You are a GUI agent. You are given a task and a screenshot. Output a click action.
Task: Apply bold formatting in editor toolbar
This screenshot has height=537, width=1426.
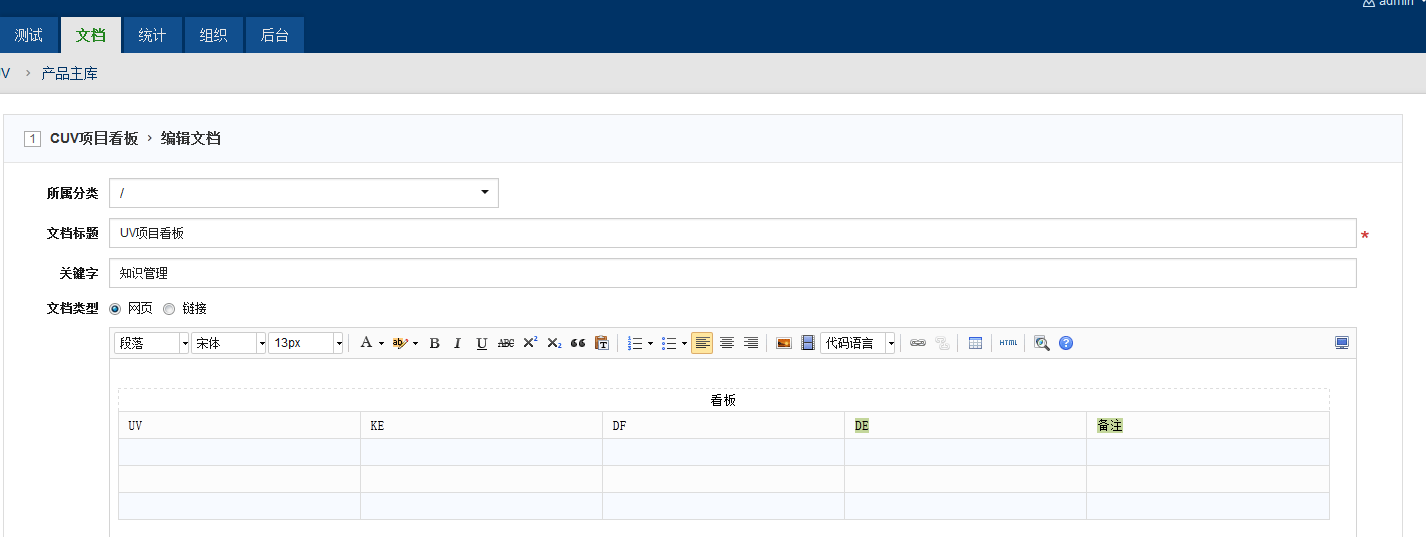pyautogui.click(x=434, y=343)
